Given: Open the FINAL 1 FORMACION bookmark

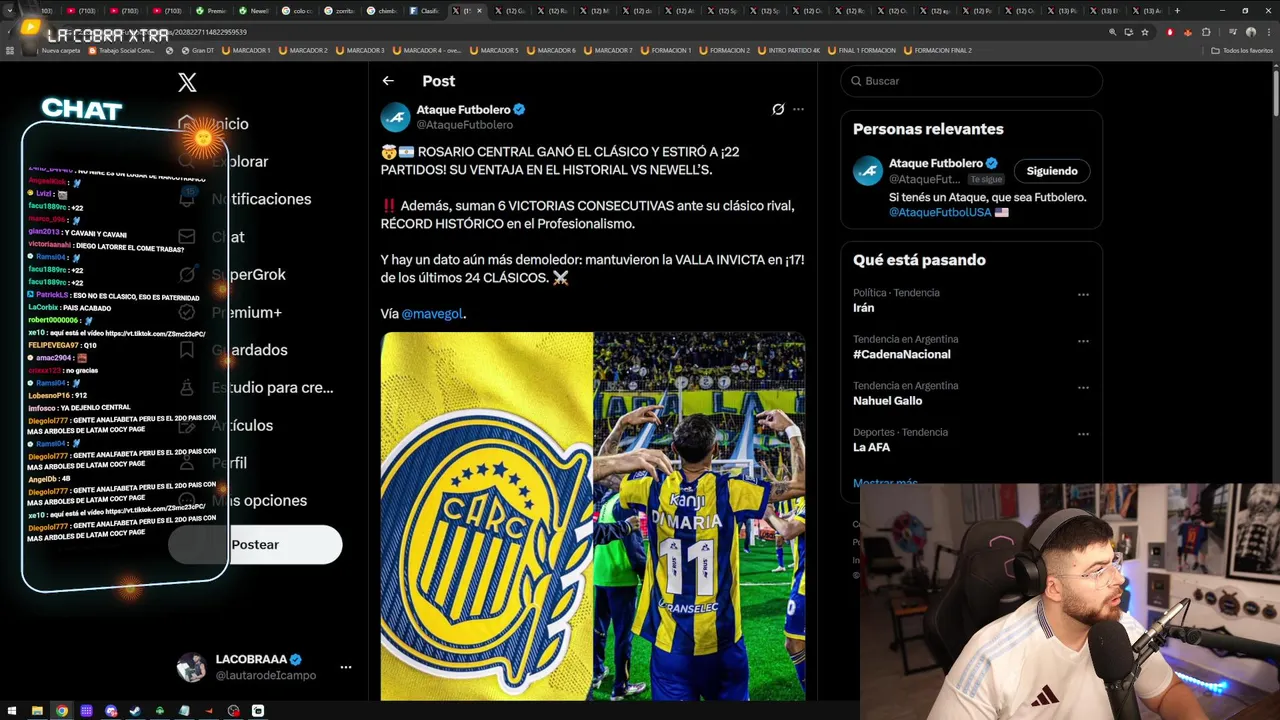Looking at the screenshot, I should tap(861, 50).
